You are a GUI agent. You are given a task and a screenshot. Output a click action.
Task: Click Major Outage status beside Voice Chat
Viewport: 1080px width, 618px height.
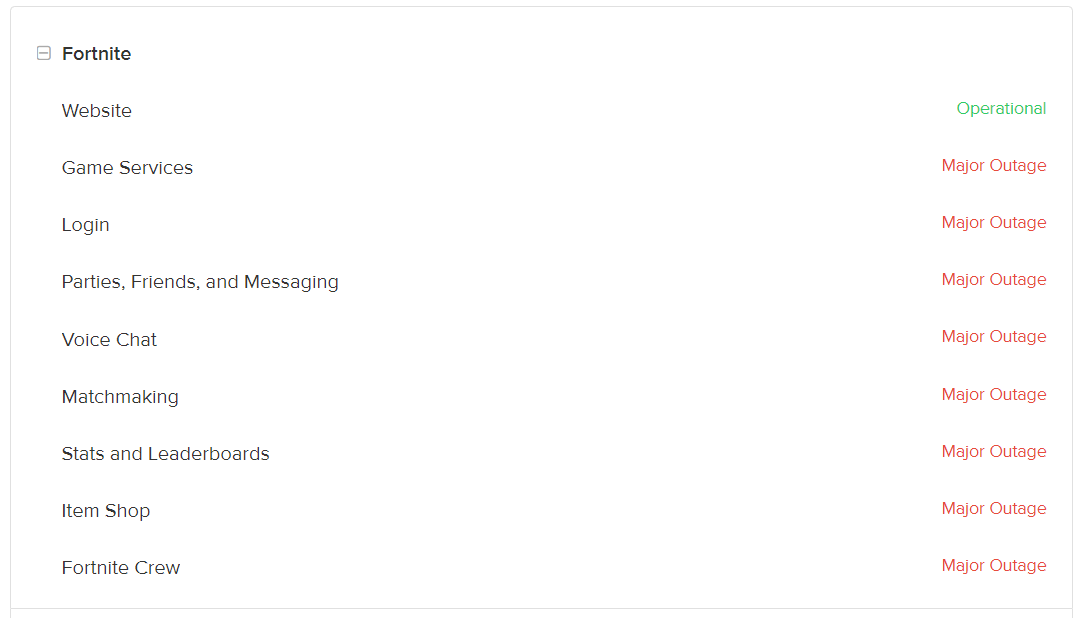click(993, 337)
